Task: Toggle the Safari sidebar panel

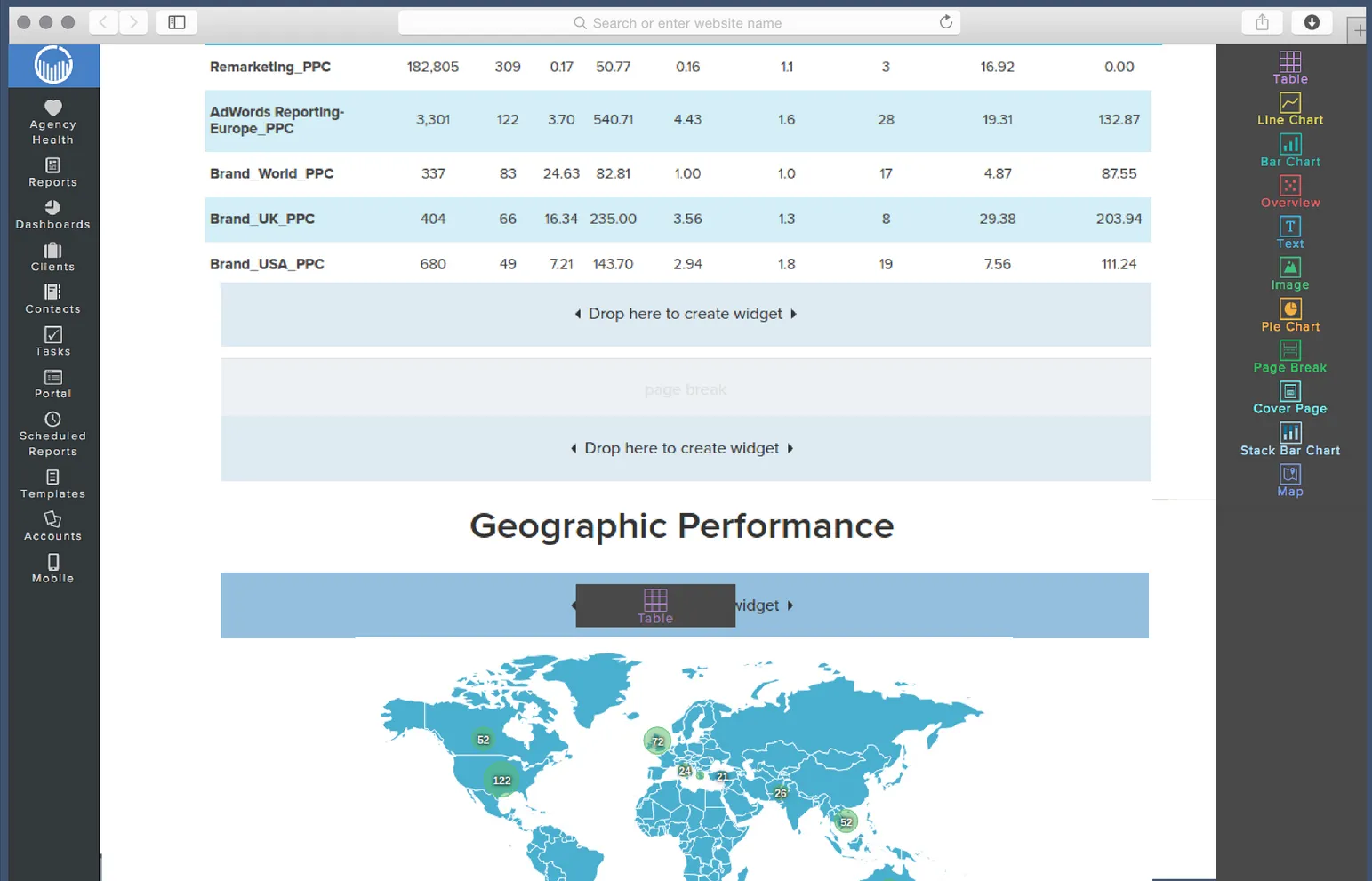Action: 176,22
